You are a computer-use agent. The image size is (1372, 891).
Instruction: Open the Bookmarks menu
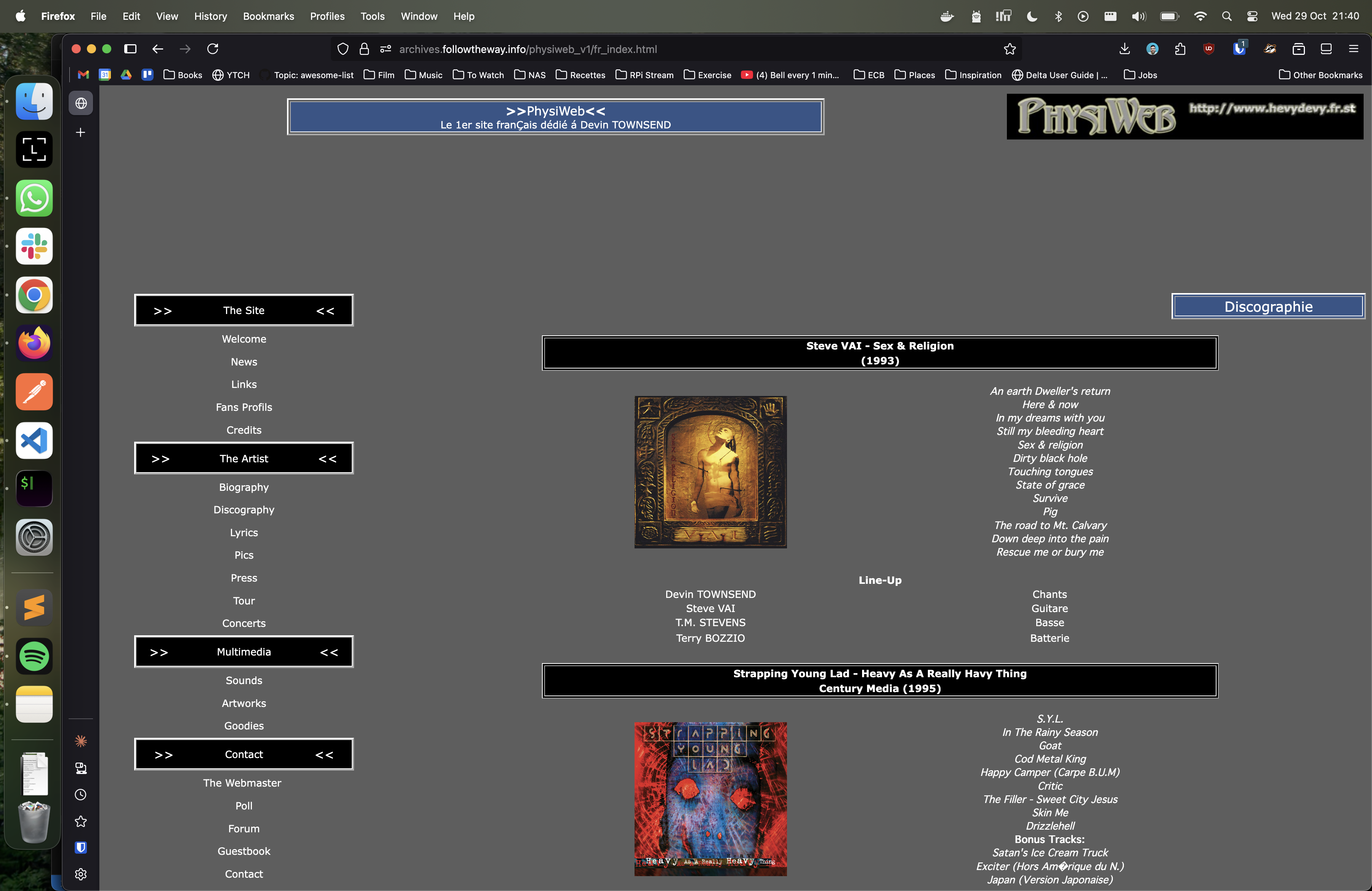pos(268,16)
